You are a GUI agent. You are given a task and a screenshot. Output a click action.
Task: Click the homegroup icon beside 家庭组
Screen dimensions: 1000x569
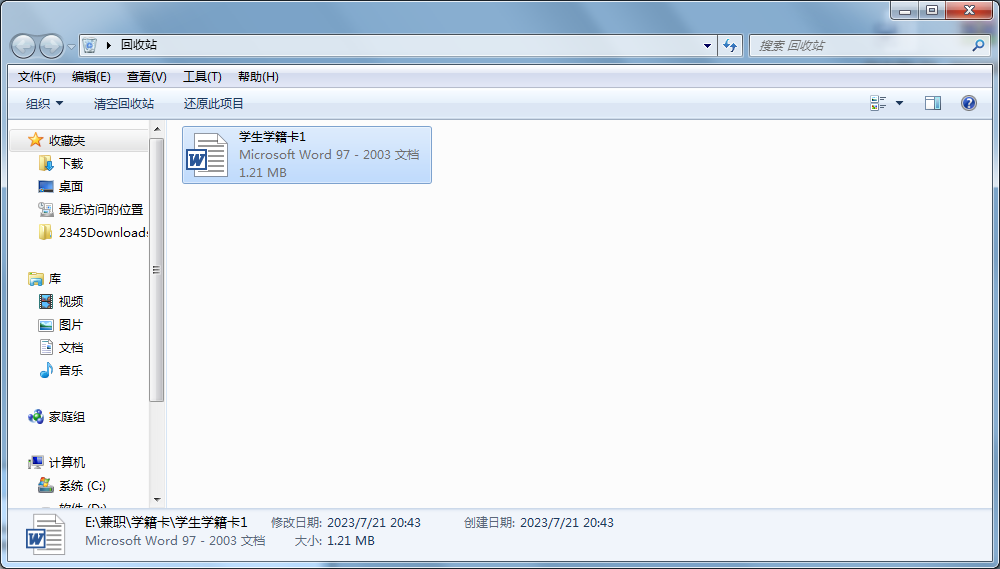coord(36,417)
